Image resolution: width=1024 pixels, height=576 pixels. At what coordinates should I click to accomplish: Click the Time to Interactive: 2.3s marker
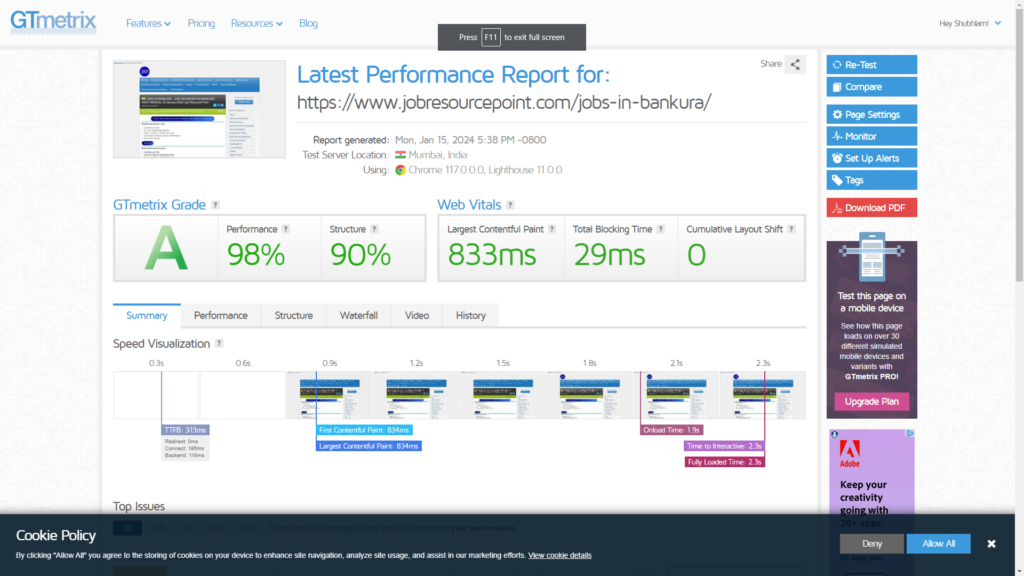(x=724, y=446)
